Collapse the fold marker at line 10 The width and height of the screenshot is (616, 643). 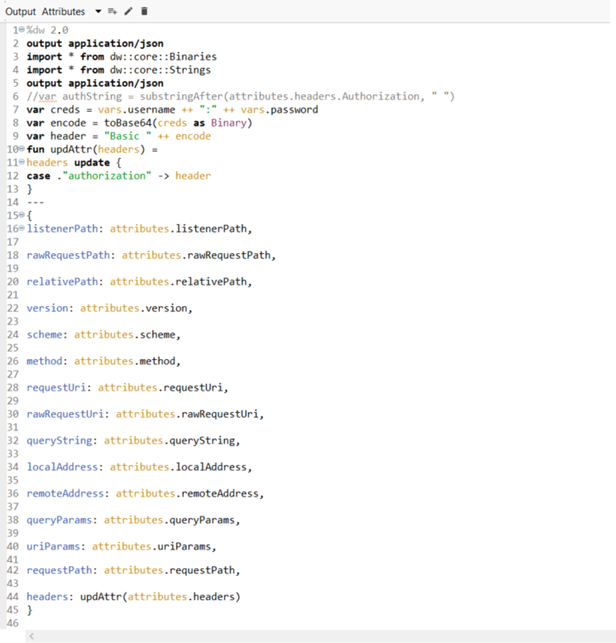coord(22,149)
